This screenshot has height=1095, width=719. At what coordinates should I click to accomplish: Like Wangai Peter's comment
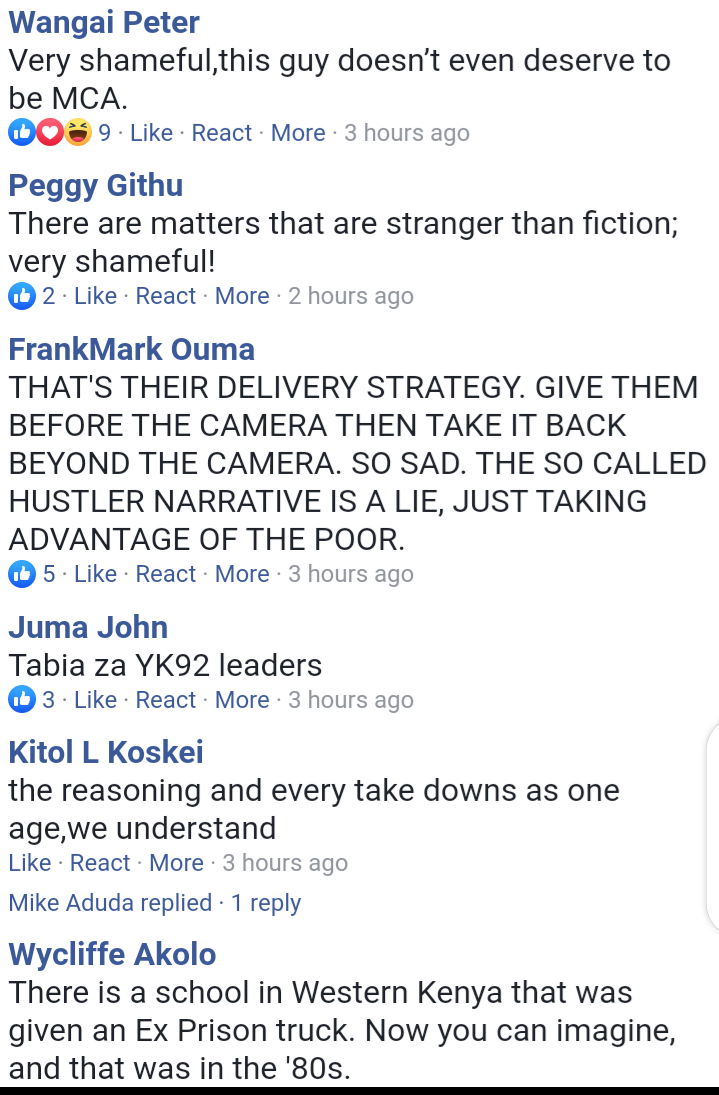(151, 133)
